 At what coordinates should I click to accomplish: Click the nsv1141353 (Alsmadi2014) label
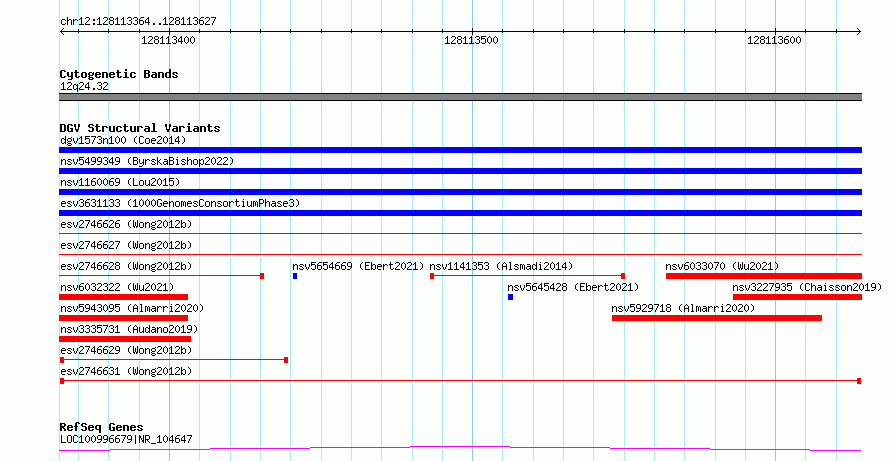coord(501,266)
